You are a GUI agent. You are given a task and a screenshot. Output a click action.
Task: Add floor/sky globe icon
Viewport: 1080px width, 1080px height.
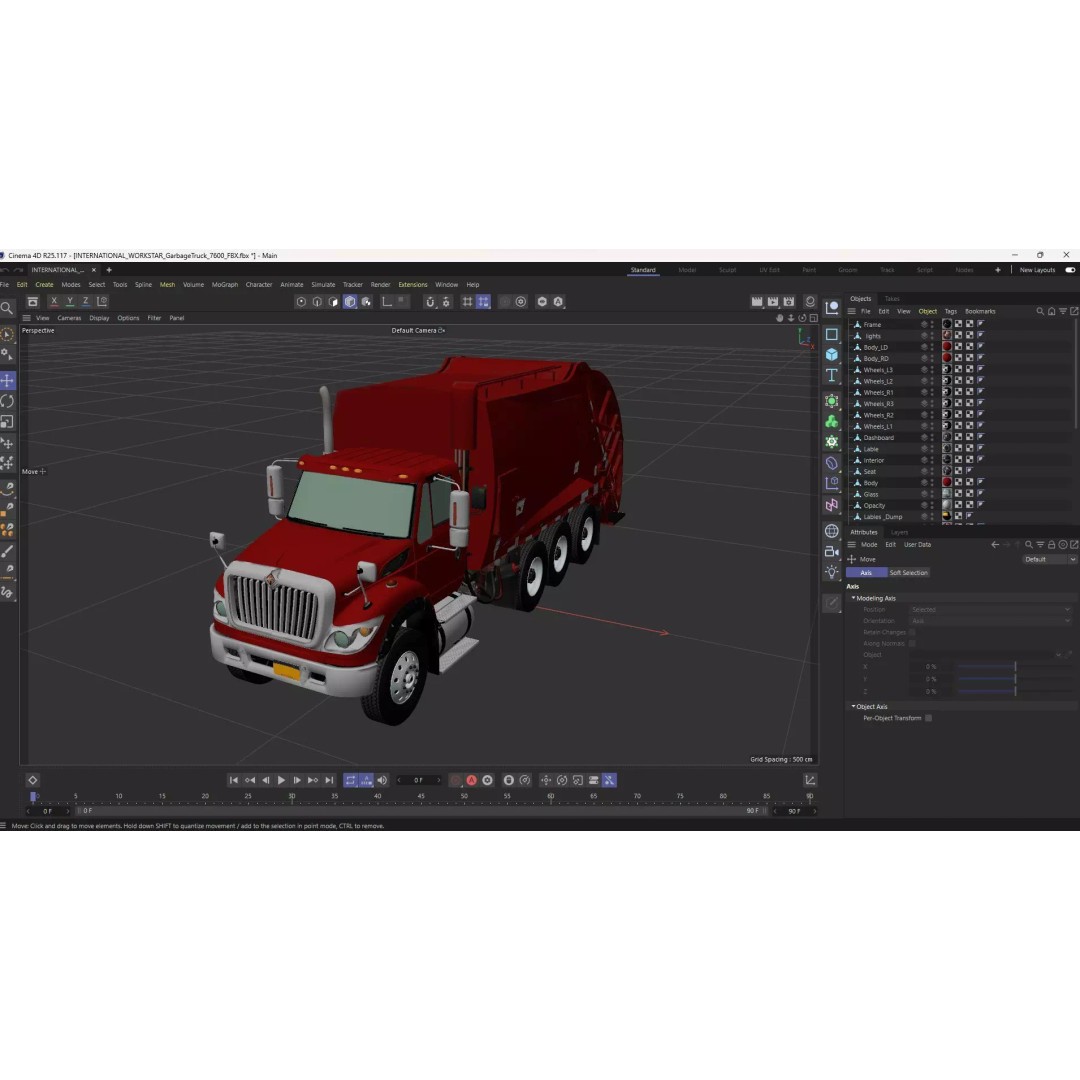832,531
